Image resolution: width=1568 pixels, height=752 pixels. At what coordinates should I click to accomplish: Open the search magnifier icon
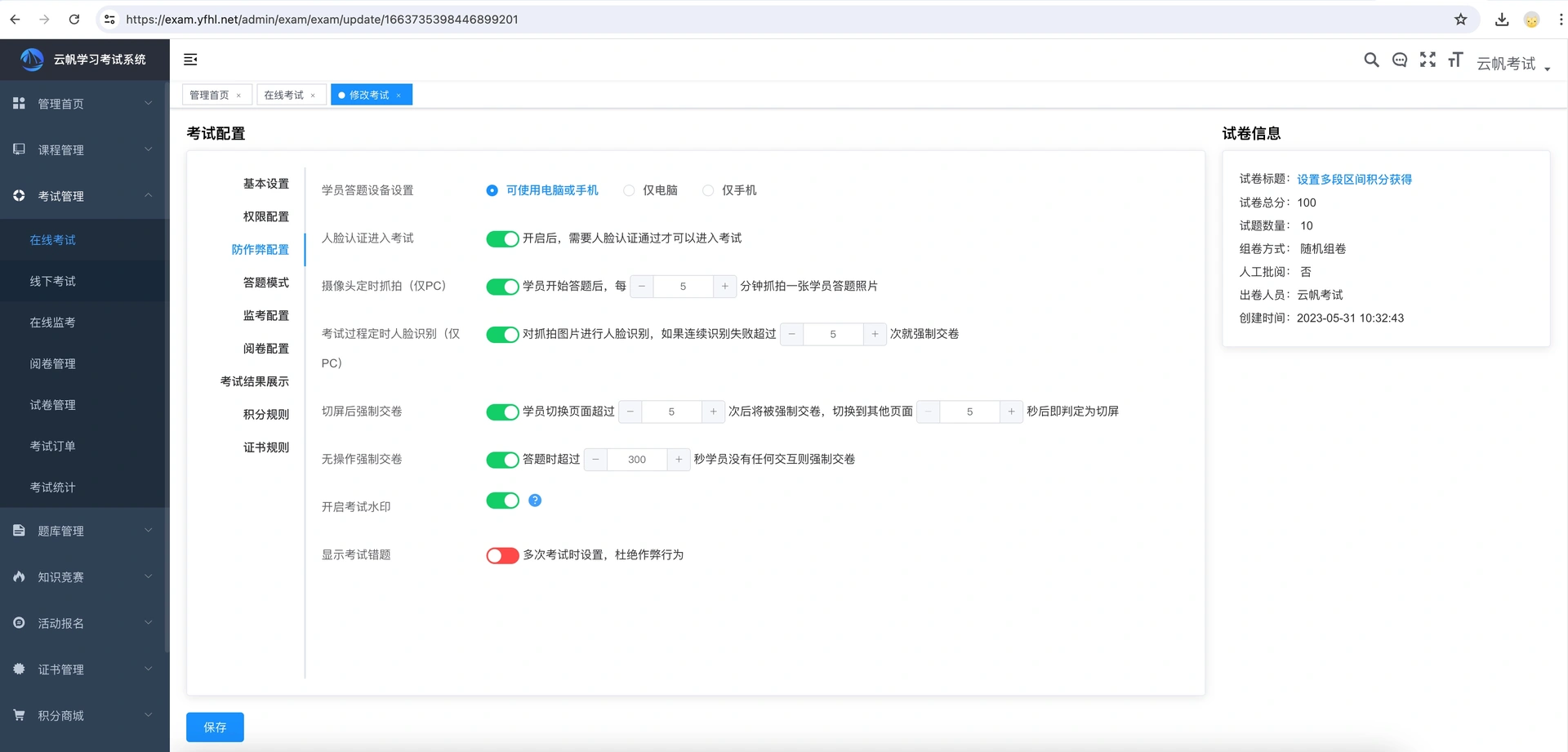click(1371, 60)
